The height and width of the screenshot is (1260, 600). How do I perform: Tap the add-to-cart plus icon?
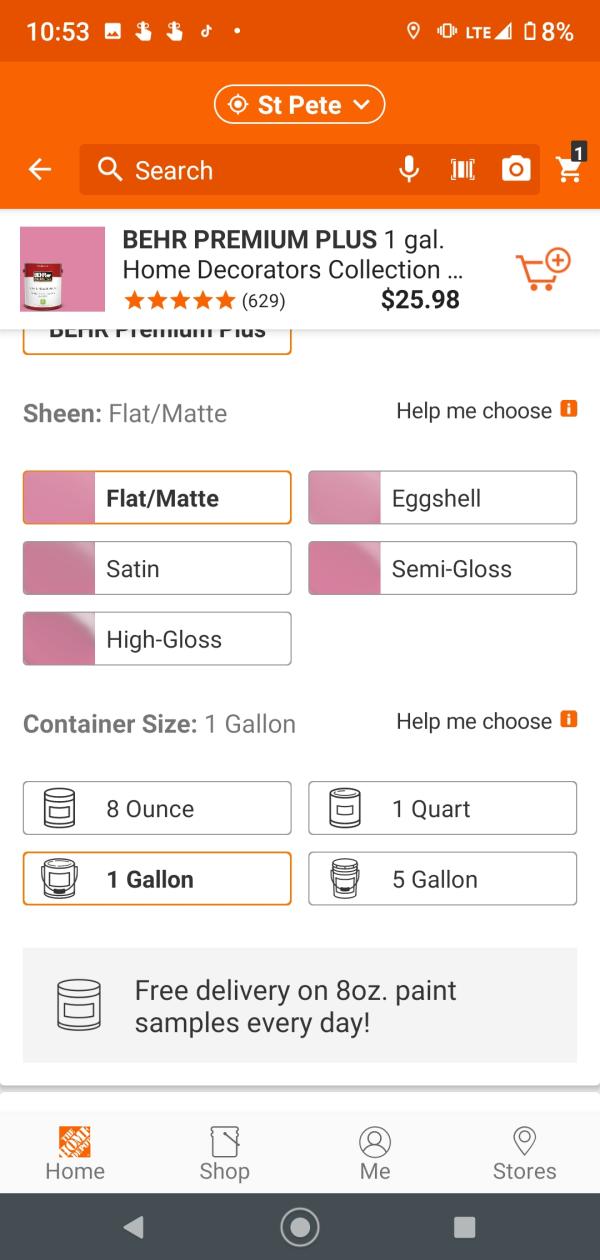tap(542, 270)
